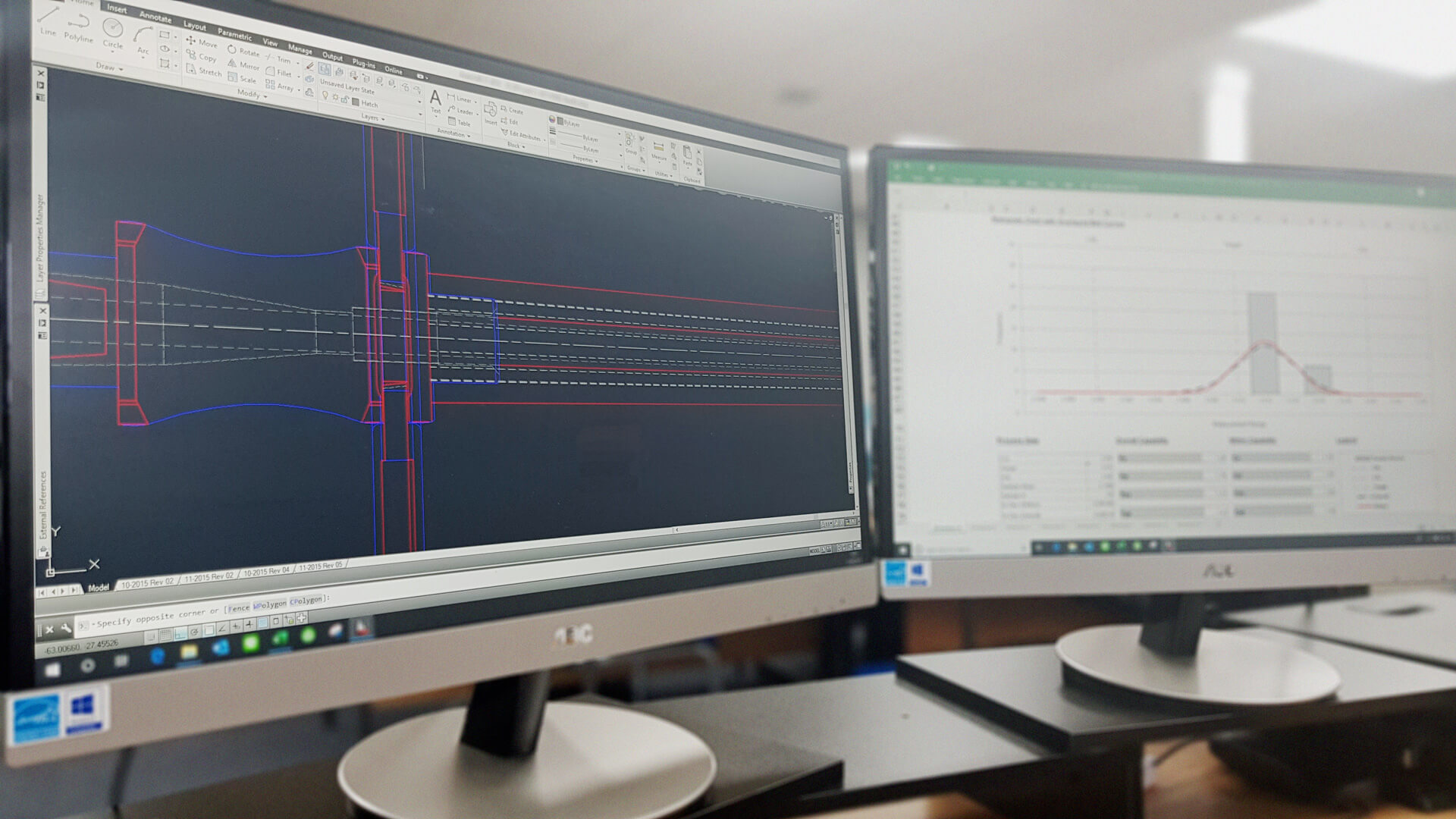Screen dimensions: 1456x819
Task: Select the Polyline tool
Action: click(x=79, y=27)
